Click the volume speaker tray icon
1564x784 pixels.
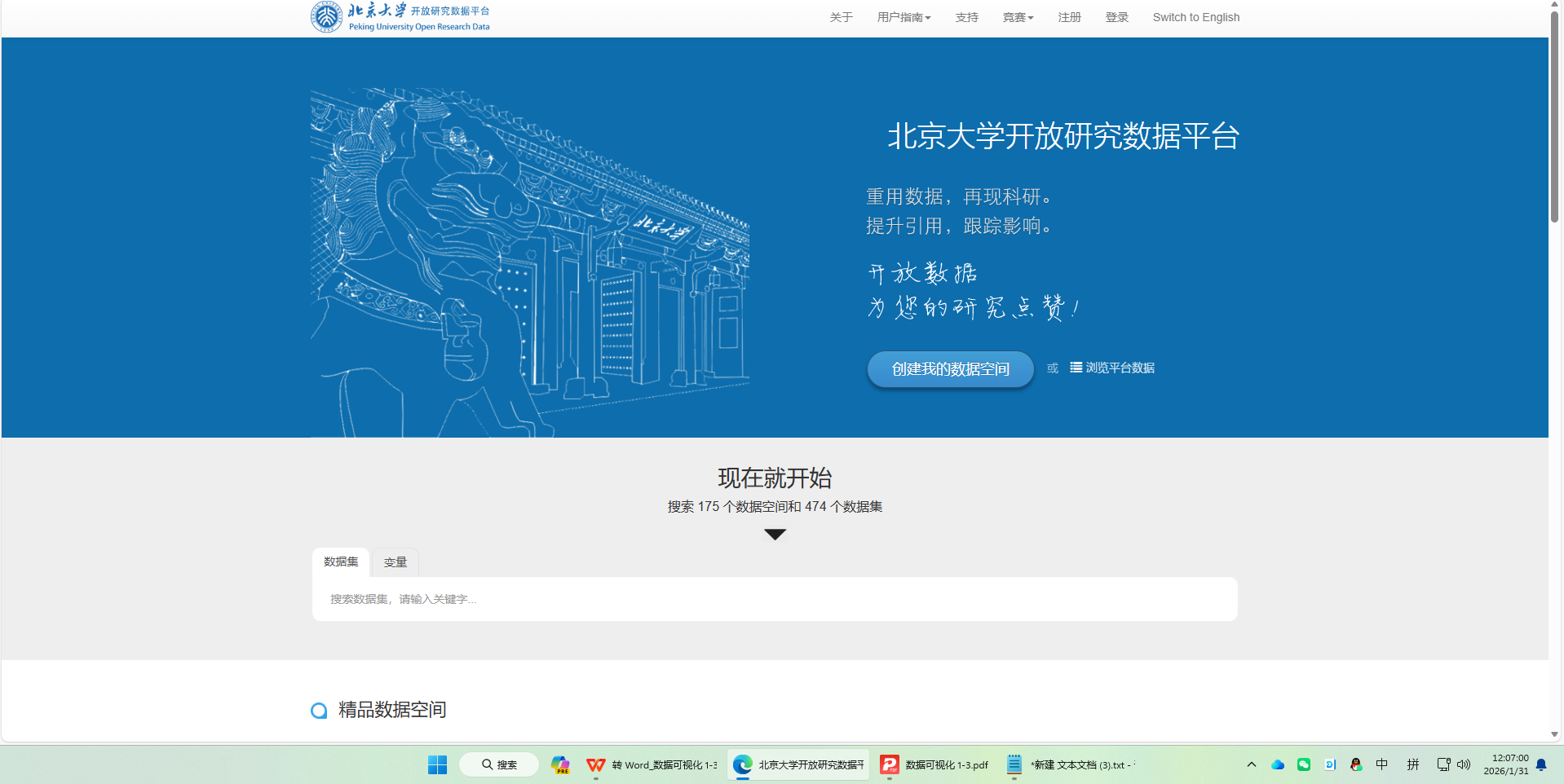click(x=1464, y=764)
